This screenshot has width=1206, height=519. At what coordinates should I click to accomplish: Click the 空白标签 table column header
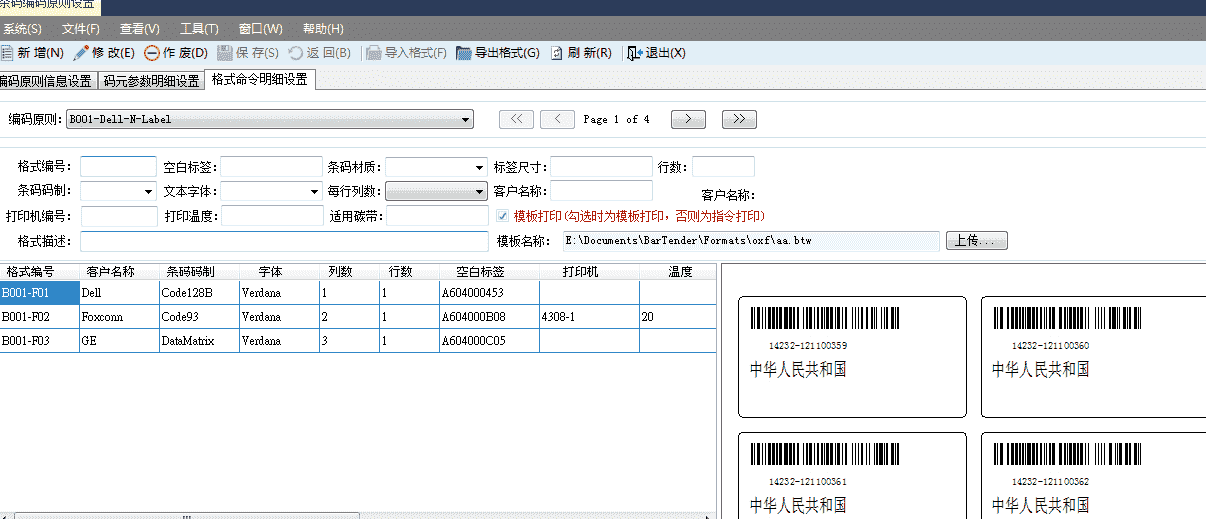490,272
